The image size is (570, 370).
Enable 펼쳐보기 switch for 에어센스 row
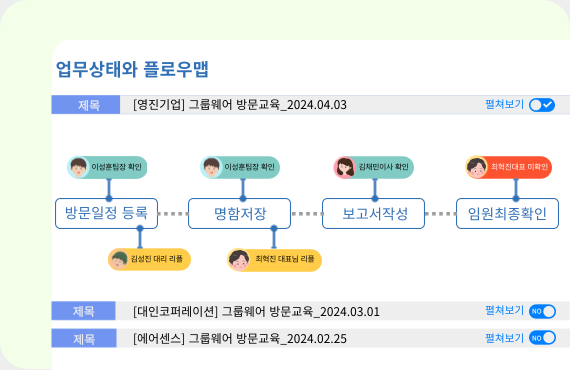pyautogui.click(x=542, y=338)
